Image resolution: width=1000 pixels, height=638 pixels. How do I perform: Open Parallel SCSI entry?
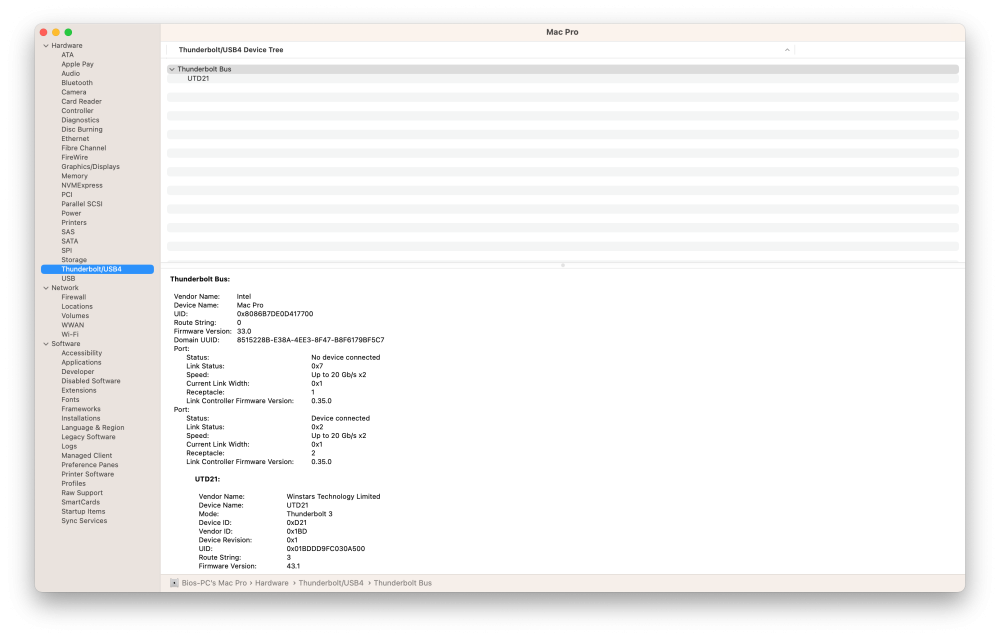(x=82, y=204)
